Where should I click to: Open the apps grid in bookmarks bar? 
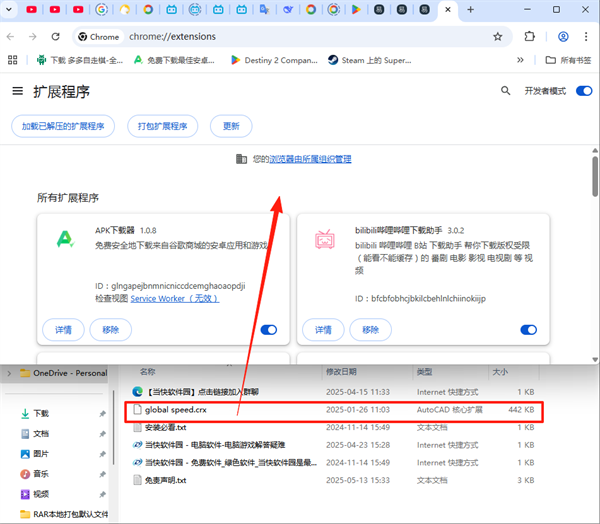pos(15,61)
